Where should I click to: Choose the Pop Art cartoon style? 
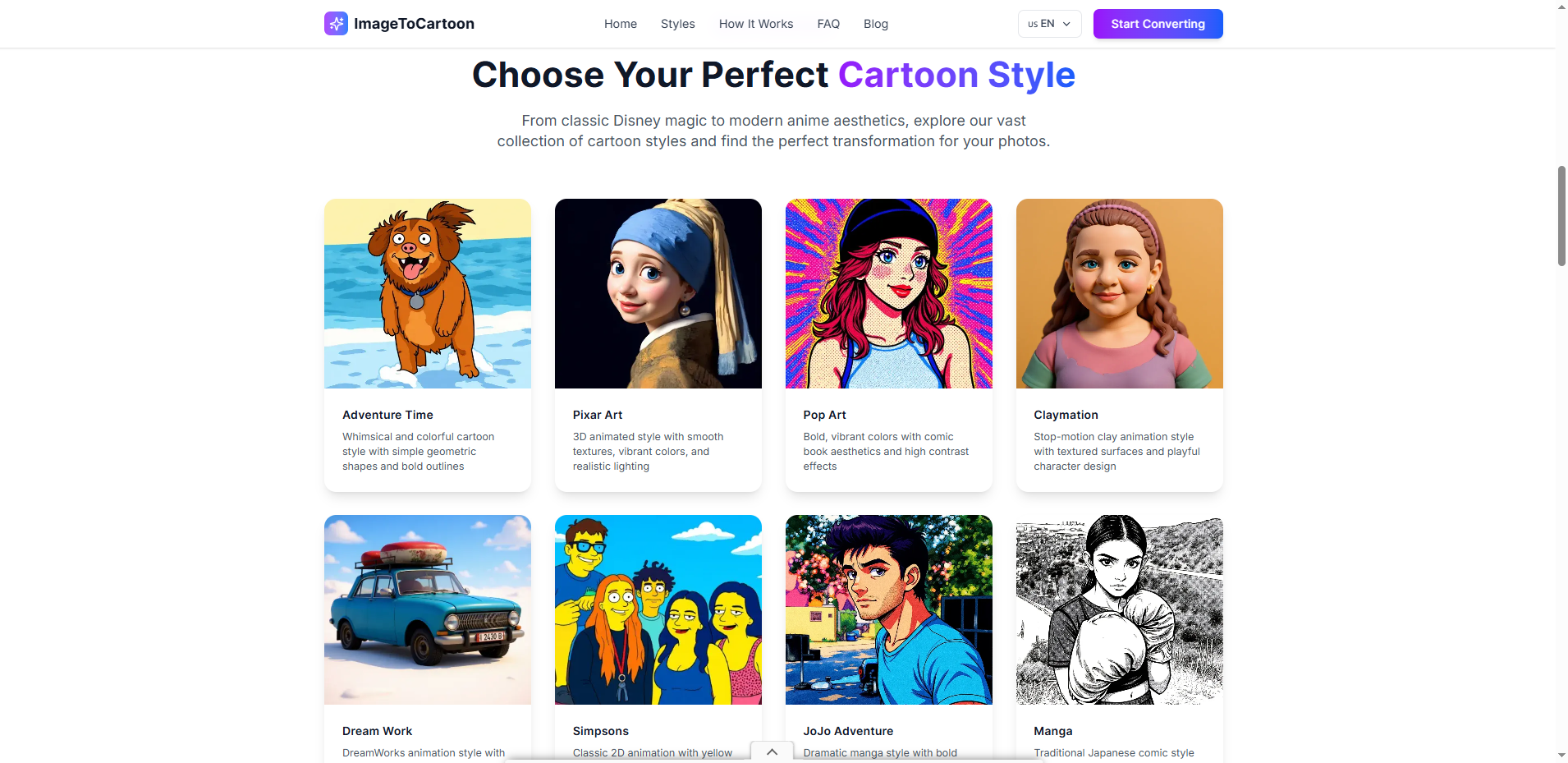point(888,293)
